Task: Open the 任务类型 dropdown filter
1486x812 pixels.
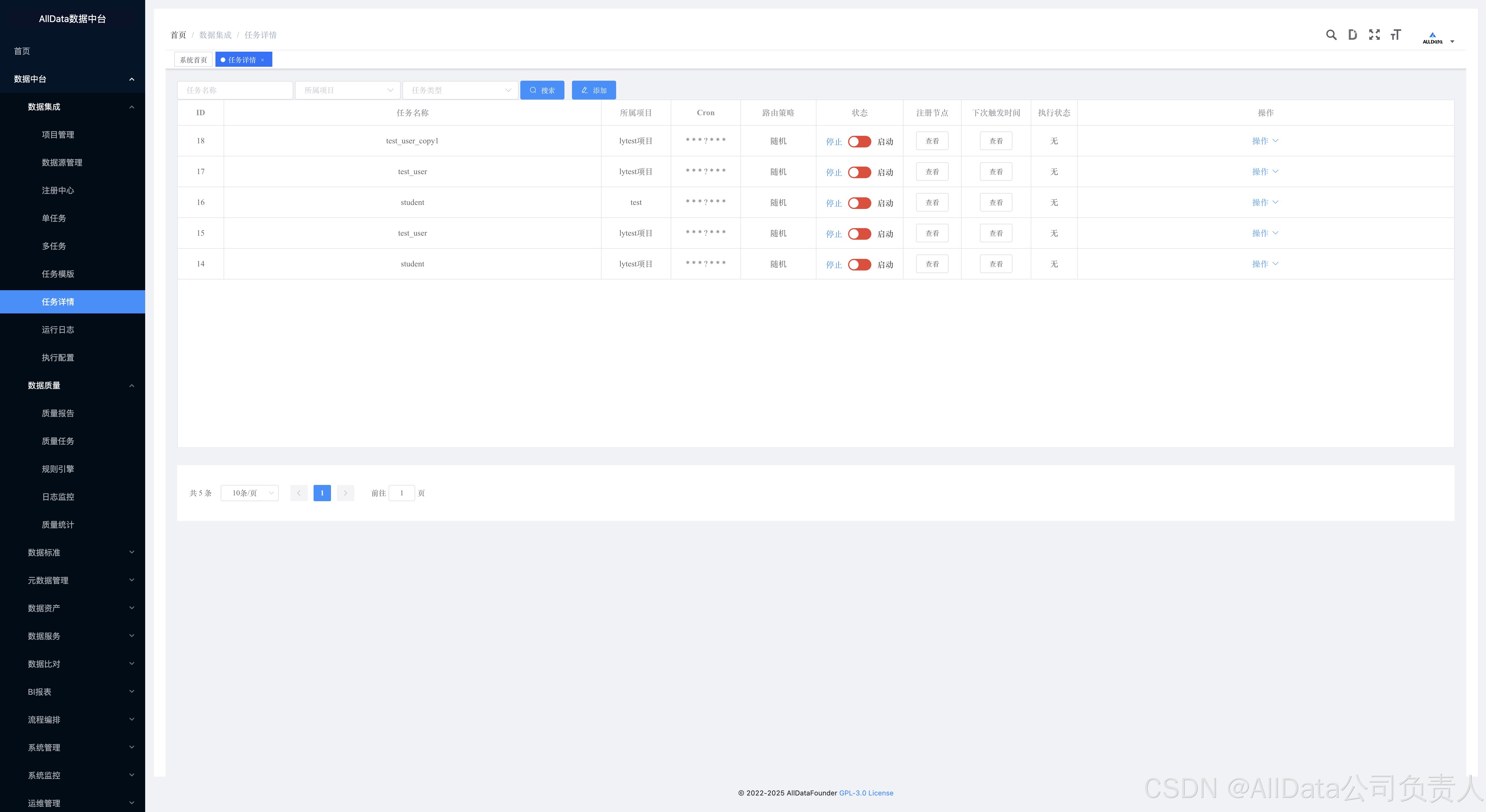Action: 460,91
